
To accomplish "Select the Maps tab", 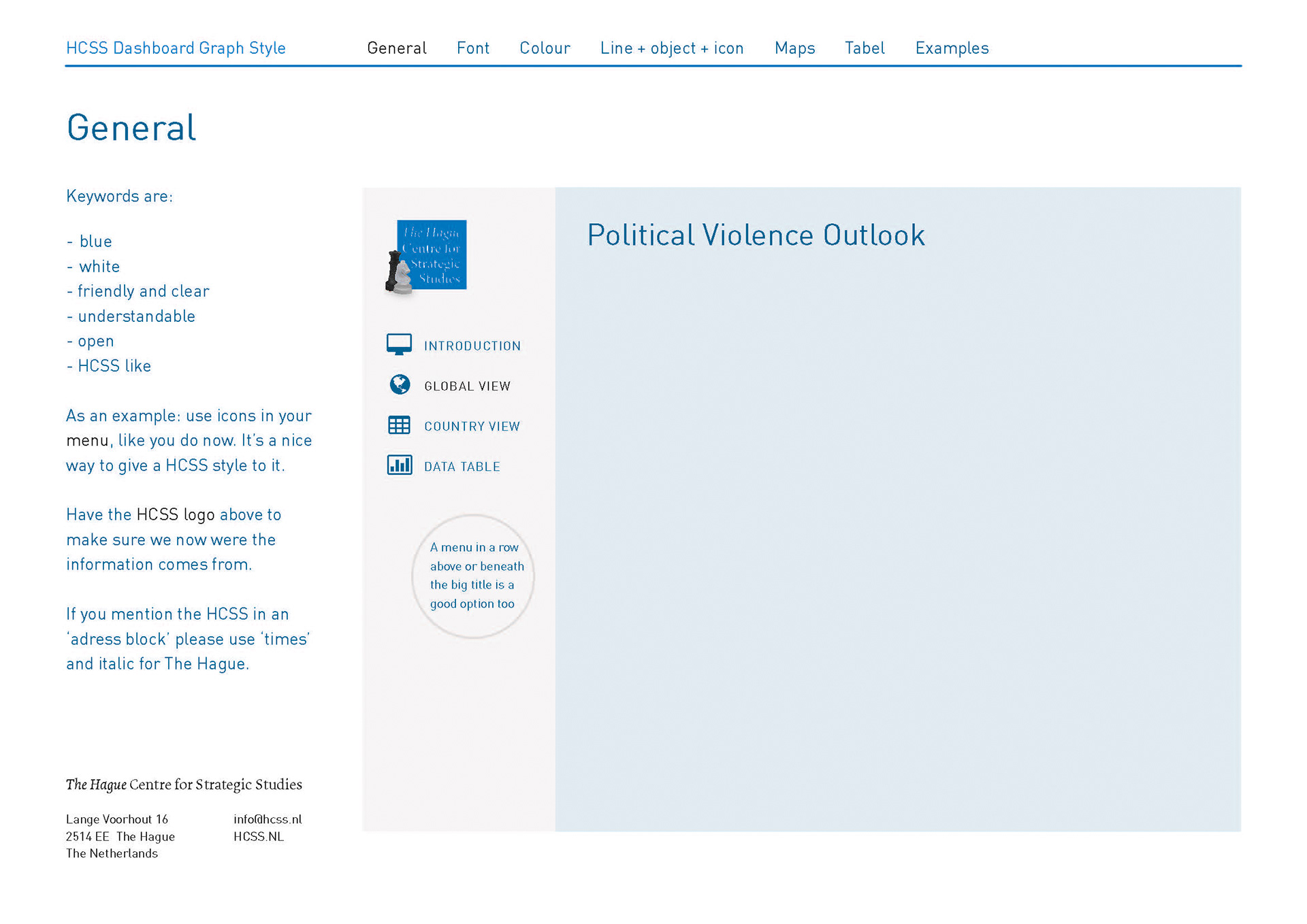I will 794,48.
